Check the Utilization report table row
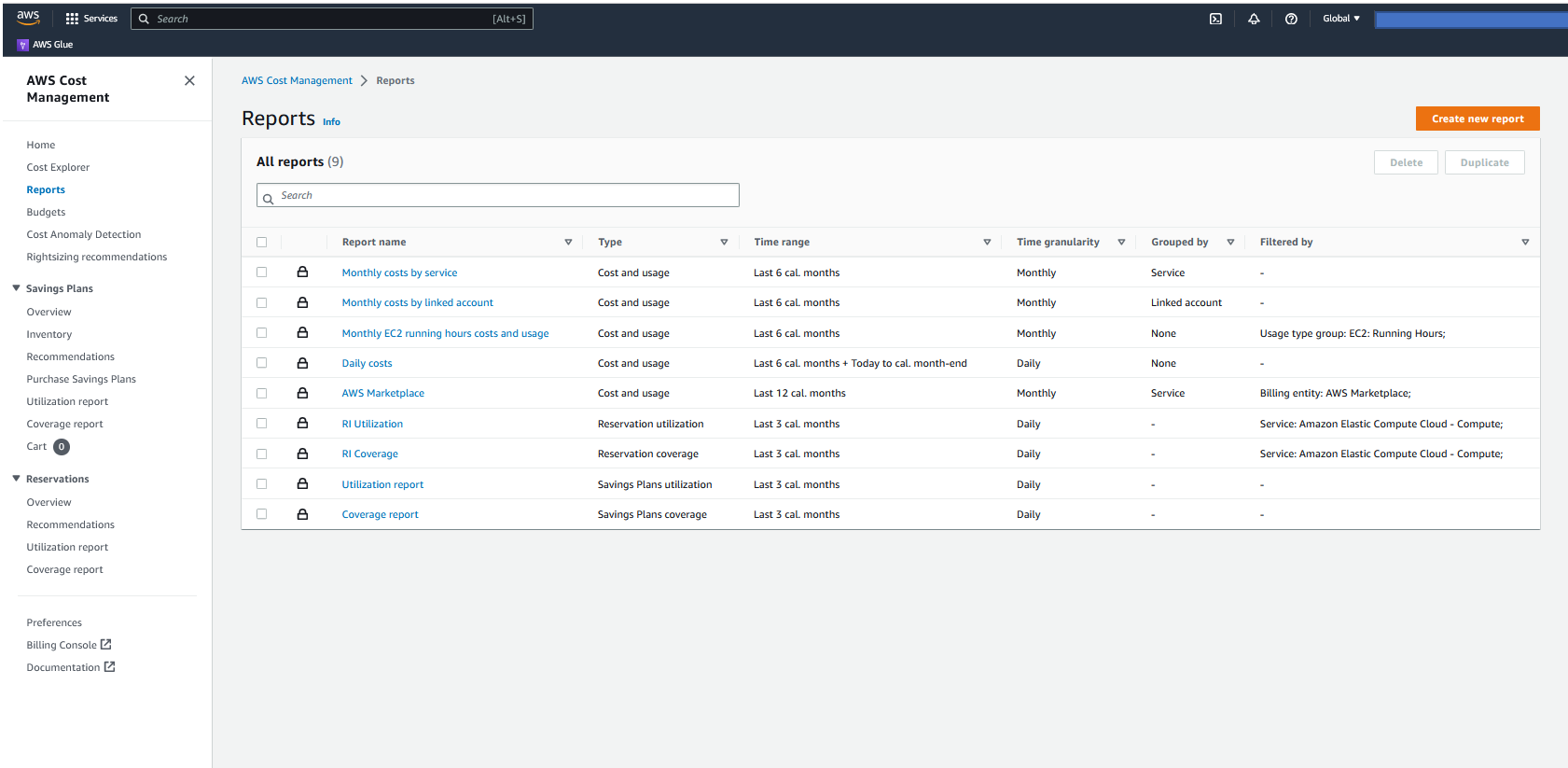Image resolution: width=1568 pixels, height=768 pixels. point(261,483)
